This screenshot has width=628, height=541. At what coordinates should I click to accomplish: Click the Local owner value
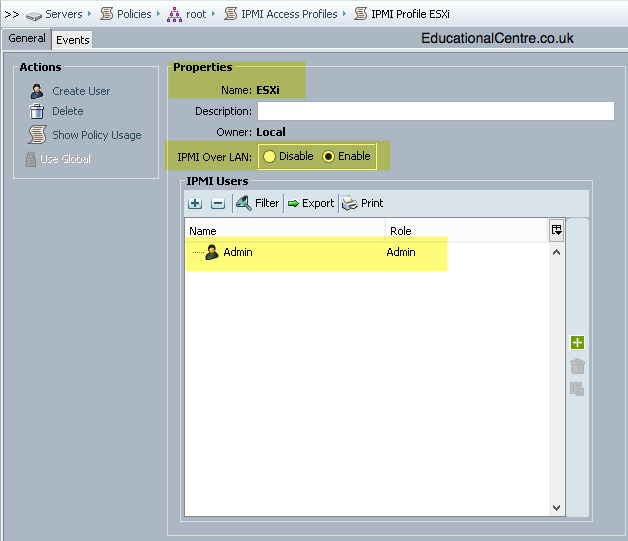[271, 132]
